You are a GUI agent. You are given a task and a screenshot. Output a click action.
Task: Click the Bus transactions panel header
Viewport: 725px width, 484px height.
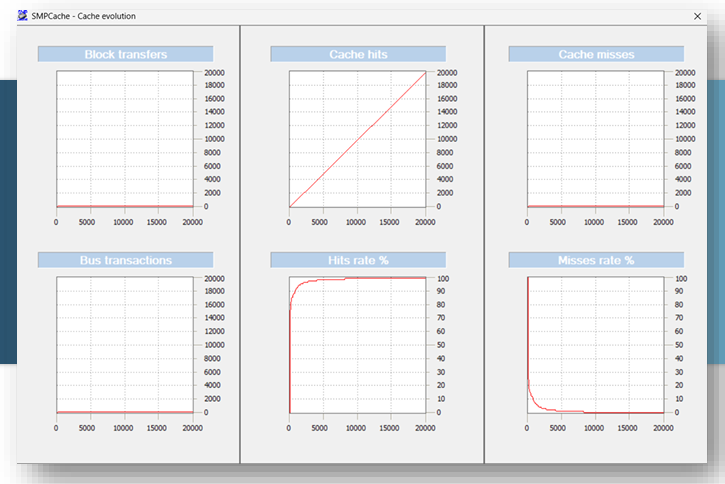pos(125,260)
